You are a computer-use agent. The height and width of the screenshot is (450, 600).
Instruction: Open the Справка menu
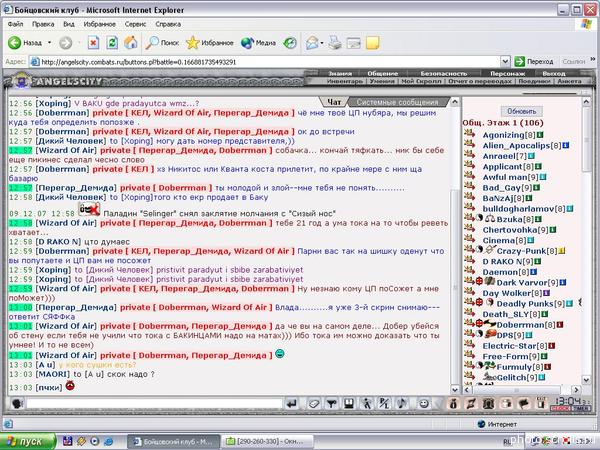click(168, 24)
